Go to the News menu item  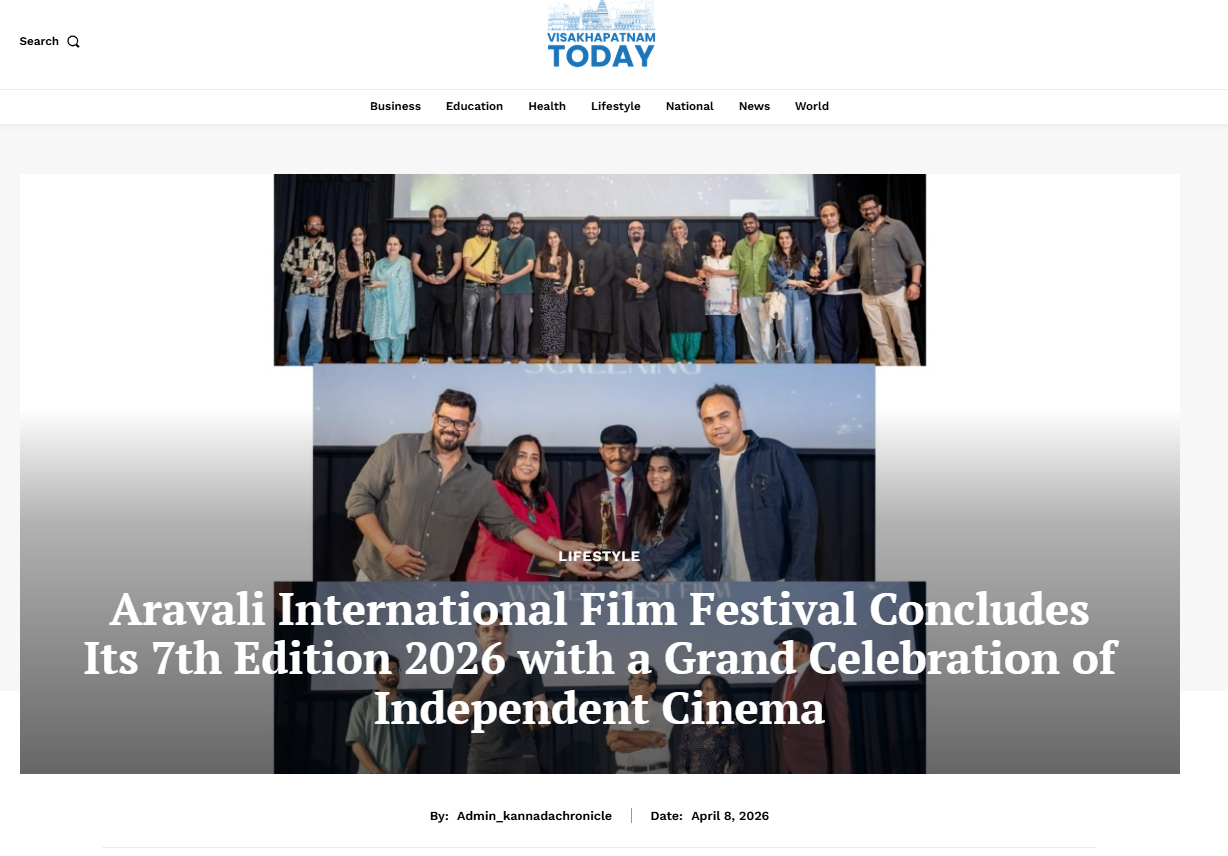[x=754, y=106]
